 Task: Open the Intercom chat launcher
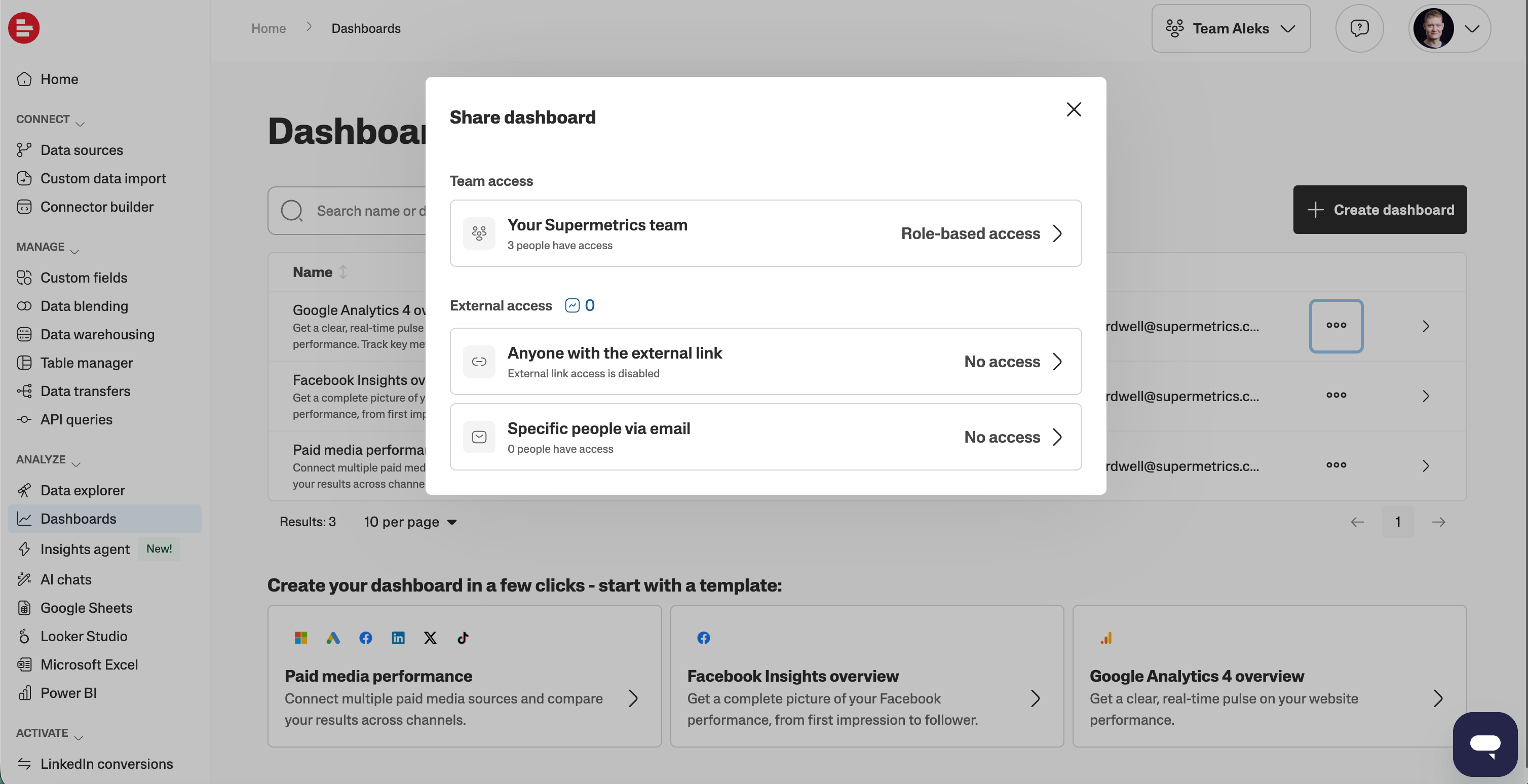coord(1485,743)
